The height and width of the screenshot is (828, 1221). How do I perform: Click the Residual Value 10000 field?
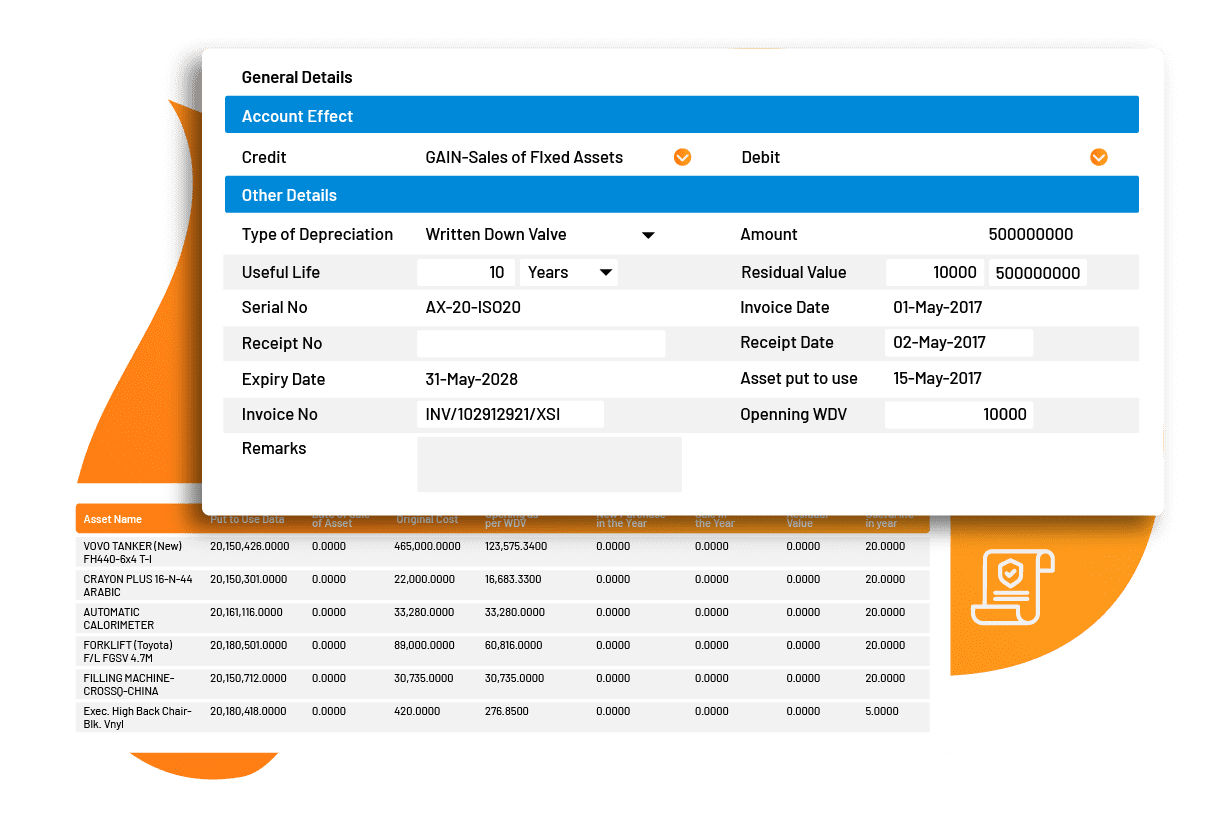(x=935, y=272)
